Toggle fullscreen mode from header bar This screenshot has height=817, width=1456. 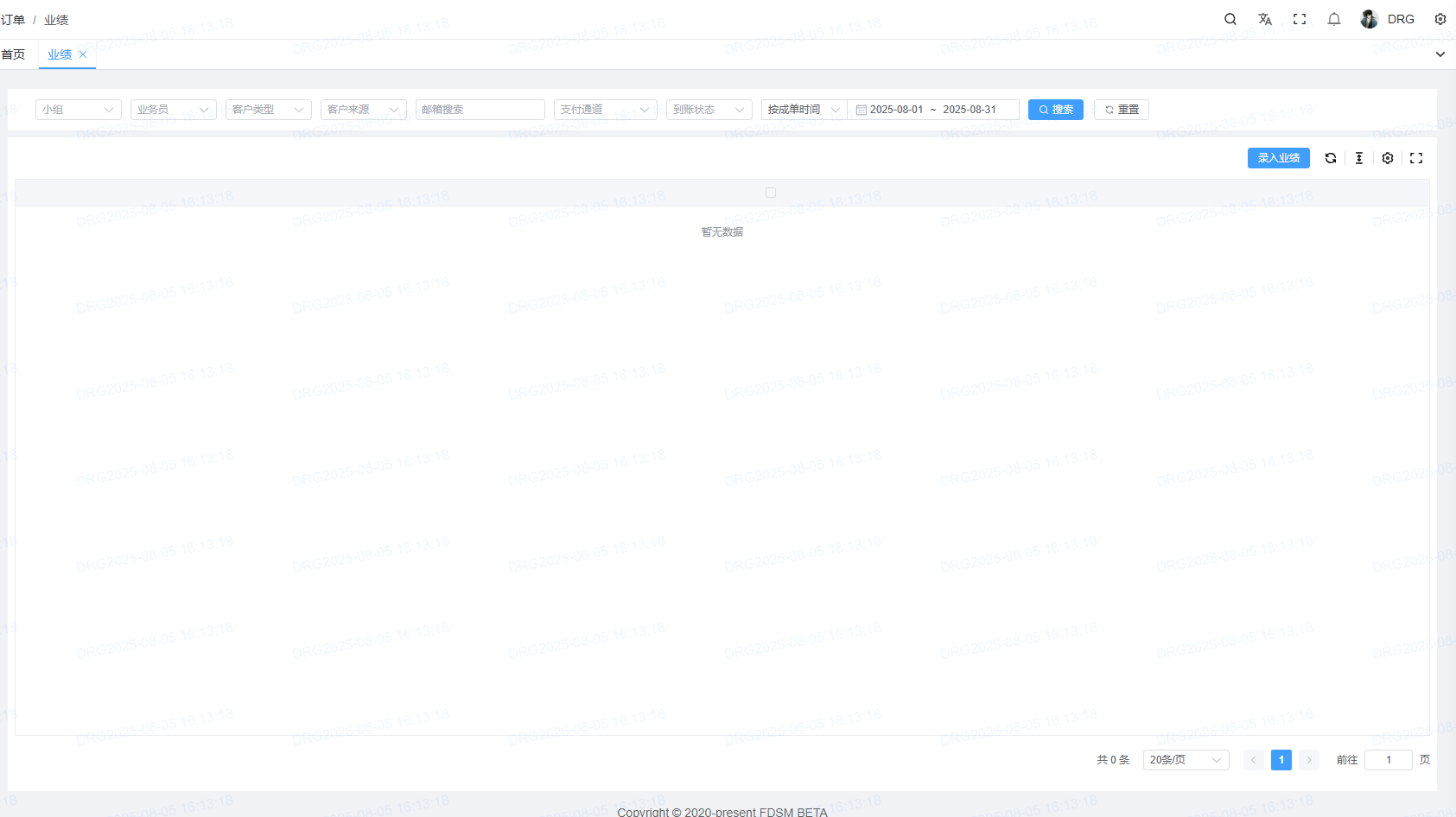pos(1300,19)
